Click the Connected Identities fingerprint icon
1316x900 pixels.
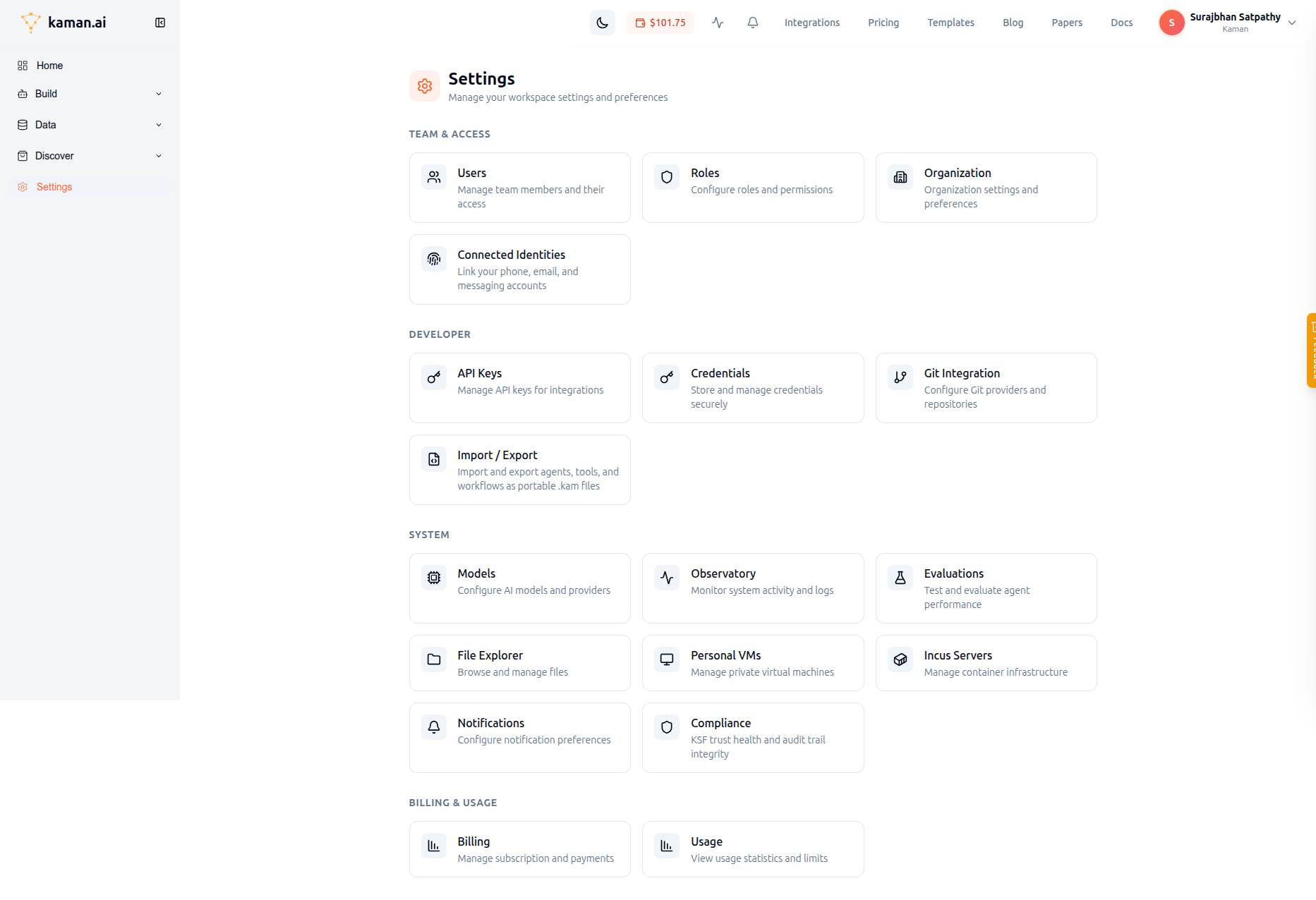(433, 259)
